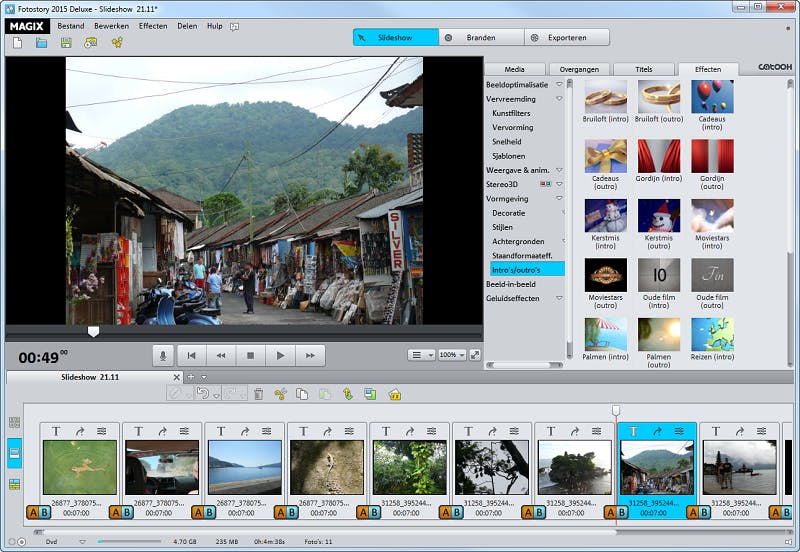Open the 100% zoom dropdown
The width and height of the screenshot is (800, 552).
[452, 355]
